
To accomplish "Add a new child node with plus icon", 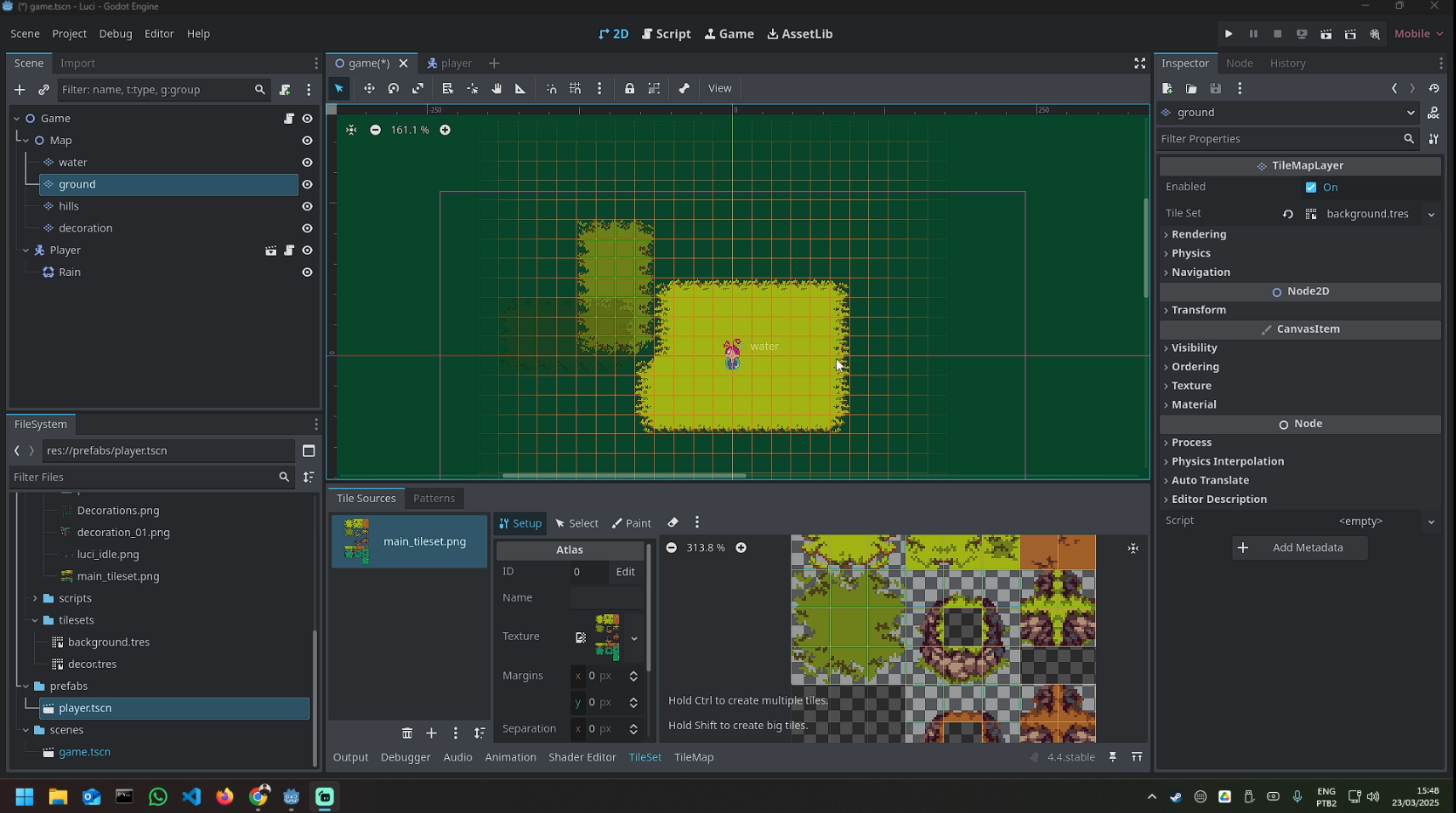I will point(19,89).
